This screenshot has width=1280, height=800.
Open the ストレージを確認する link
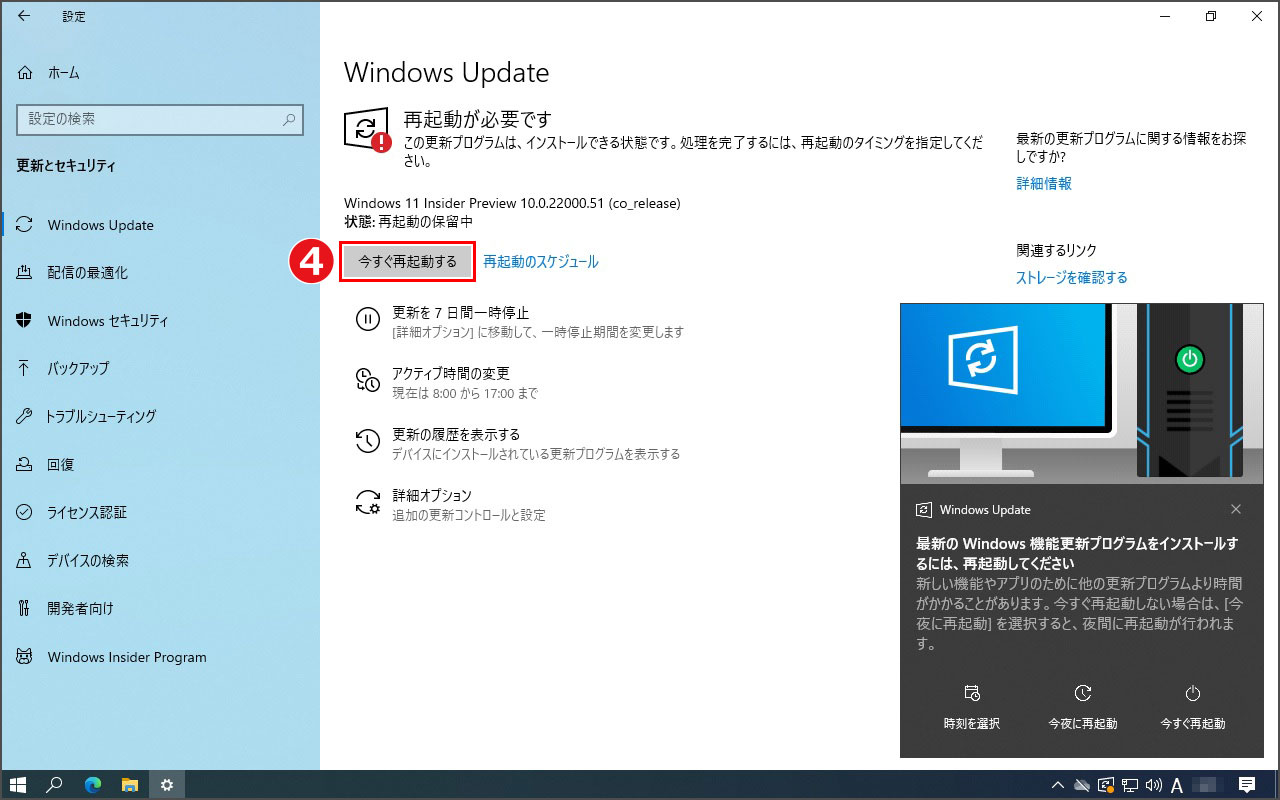tap(1072, 278)
